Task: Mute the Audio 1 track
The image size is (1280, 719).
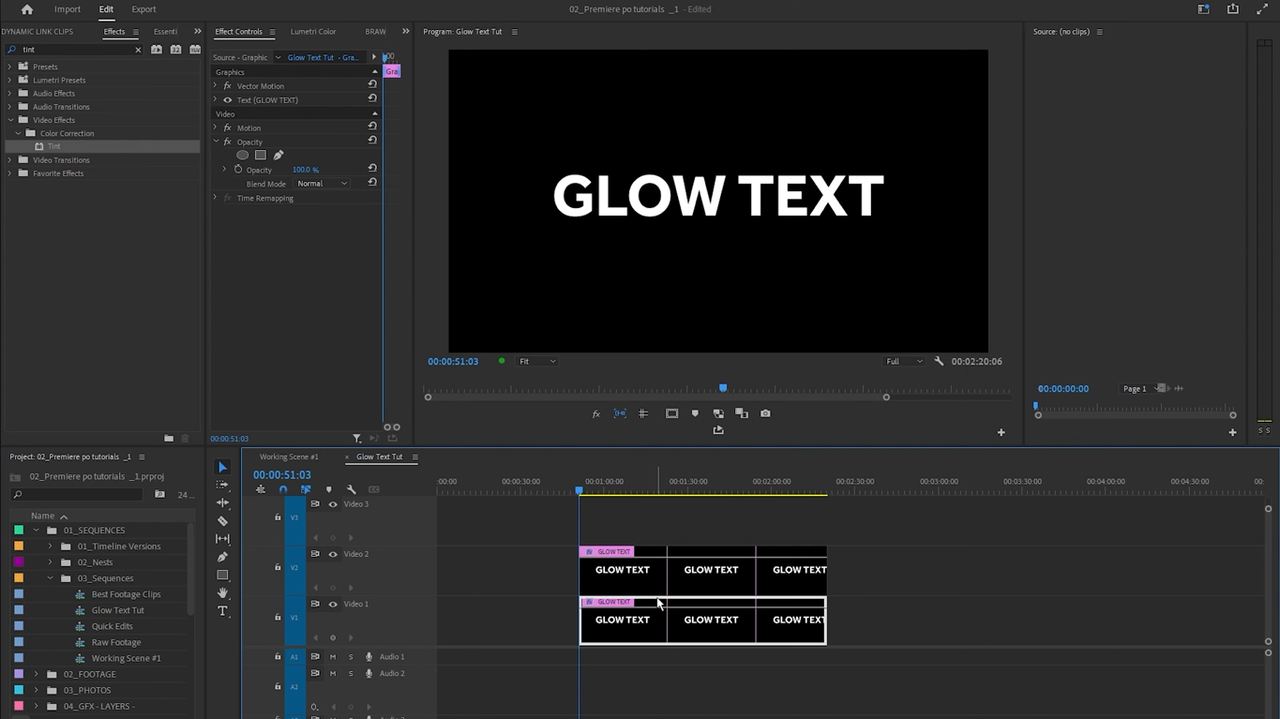Action: tap(333, 657)
